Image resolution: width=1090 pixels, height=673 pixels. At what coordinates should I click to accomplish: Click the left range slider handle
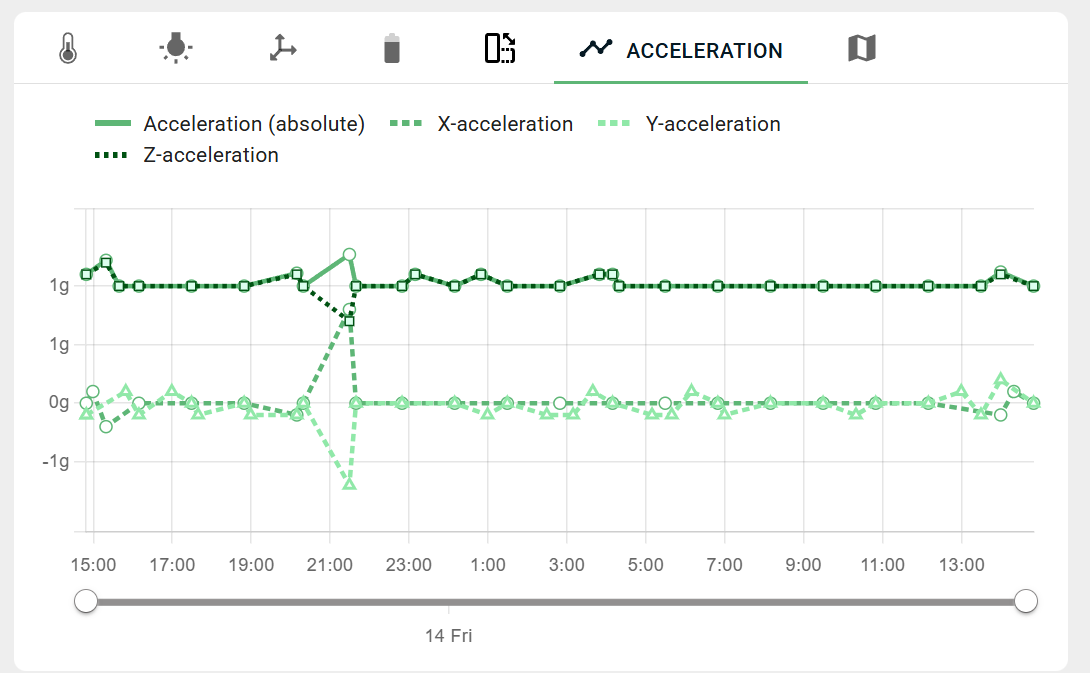click(x=85, y=601)
